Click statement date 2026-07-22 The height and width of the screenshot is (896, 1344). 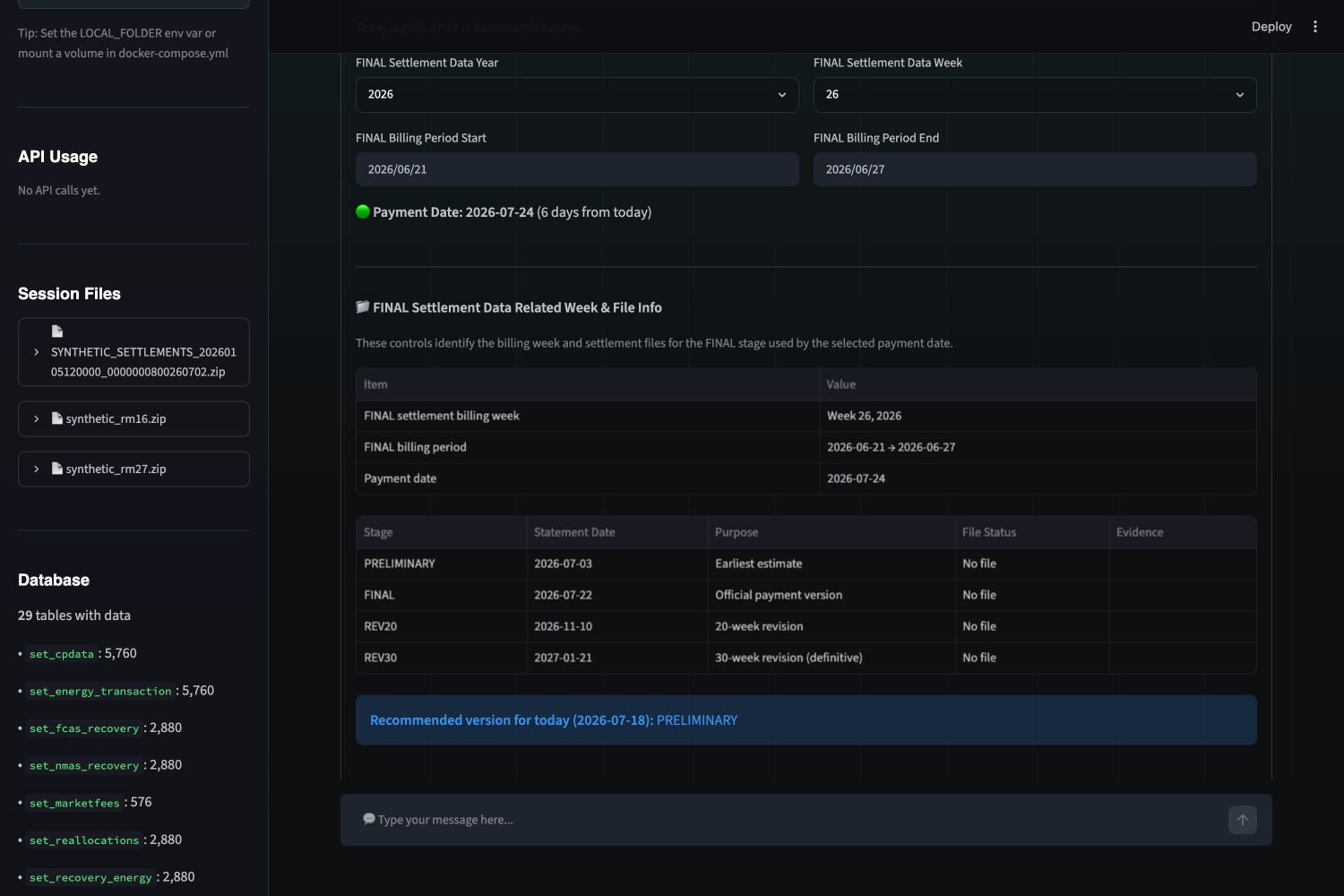click(x=617, y=595)
